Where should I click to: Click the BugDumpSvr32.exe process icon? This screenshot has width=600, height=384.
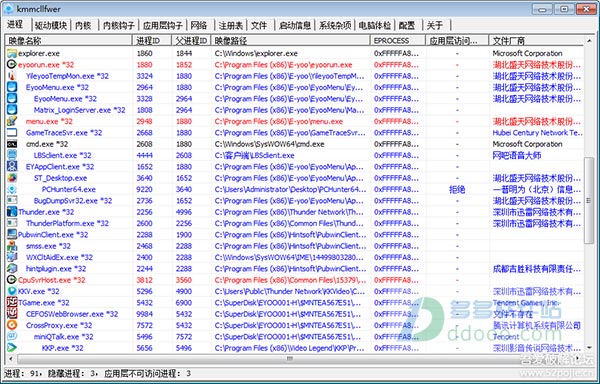point(12,201)
